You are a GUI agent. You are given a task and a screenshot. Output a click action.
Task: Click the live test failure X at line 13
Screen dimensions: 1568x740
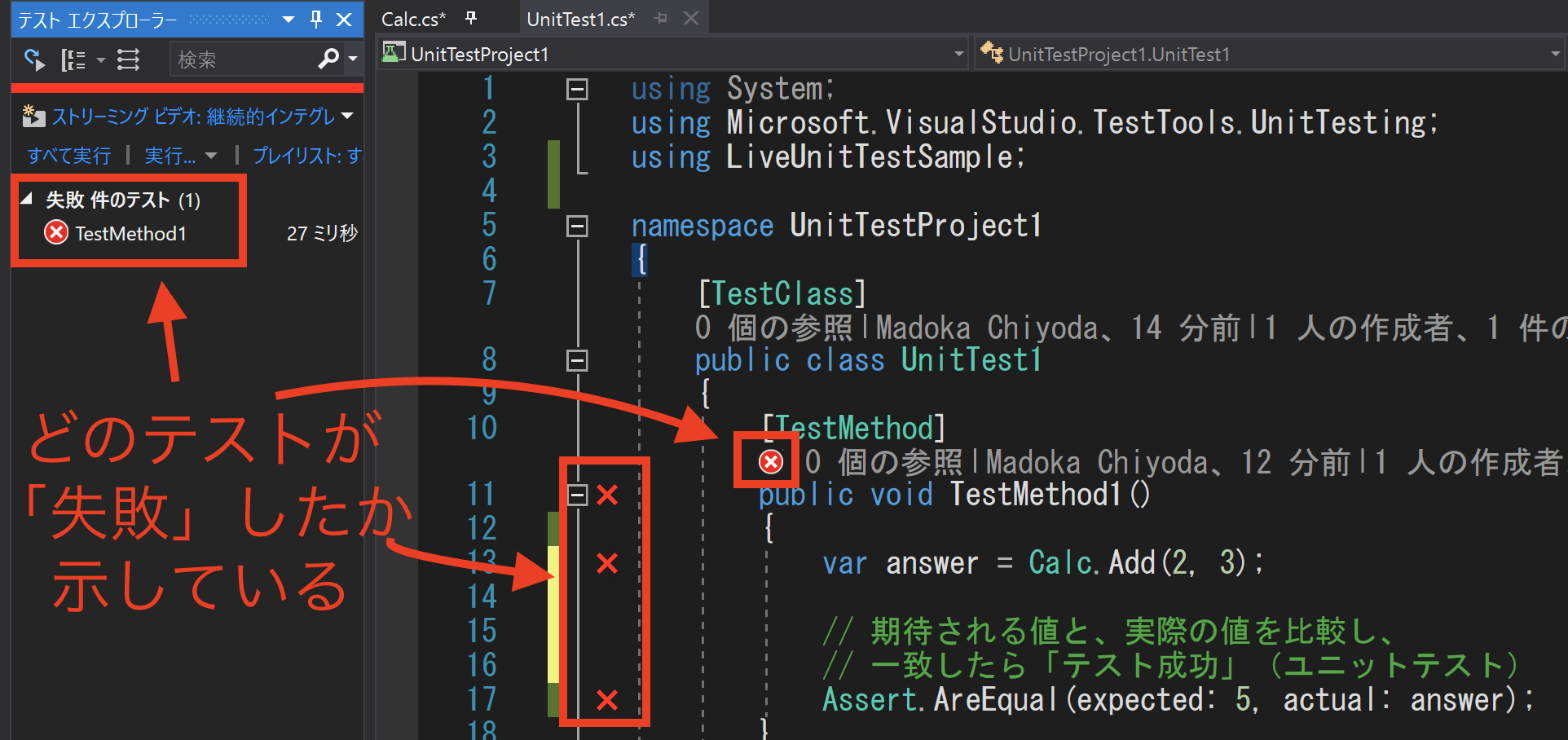(x=607, y=563)
